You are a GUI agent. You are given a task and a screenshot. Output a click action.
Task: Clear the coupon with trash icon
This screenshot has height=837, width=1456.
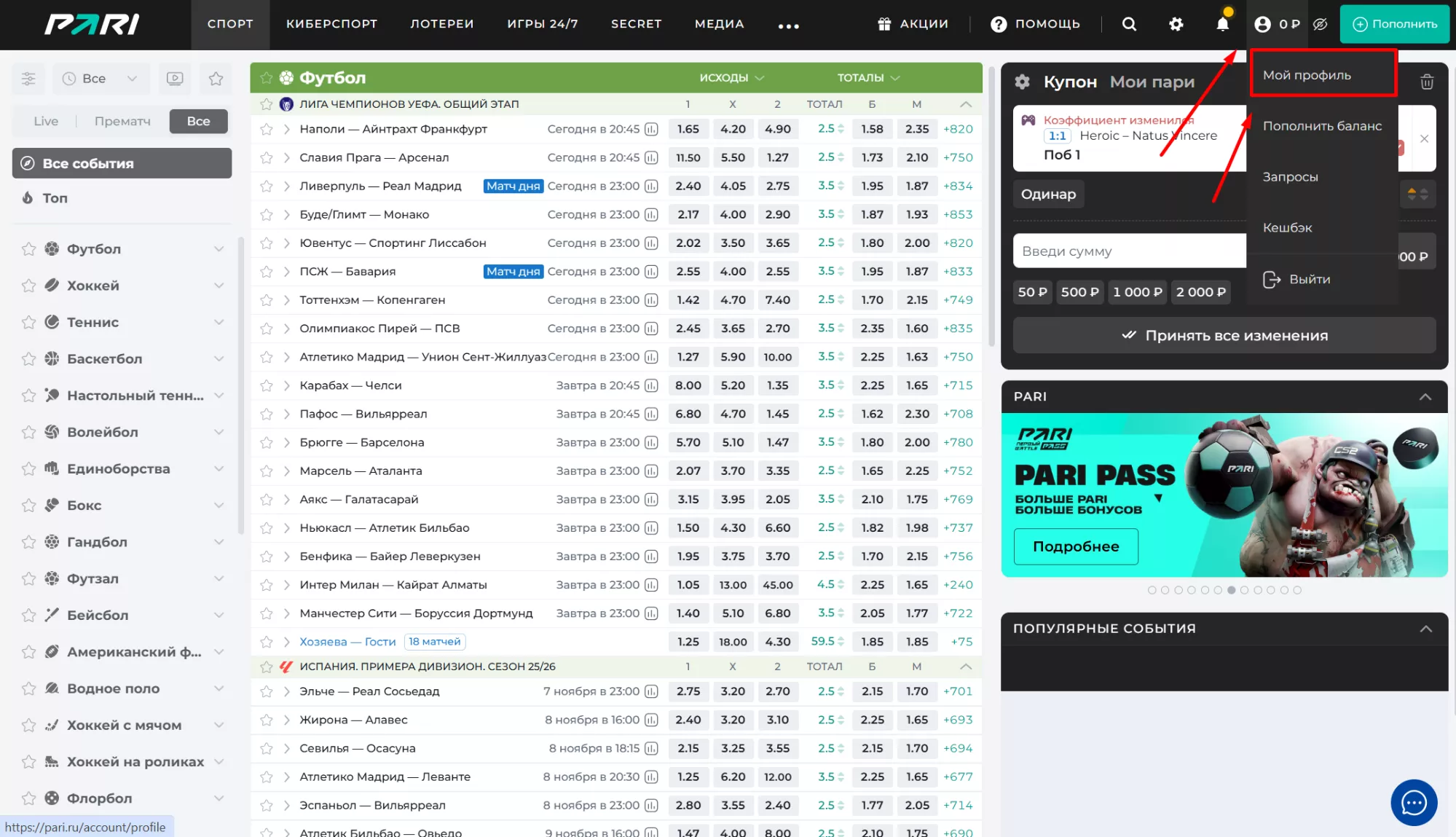click(x=1427, y=82)
